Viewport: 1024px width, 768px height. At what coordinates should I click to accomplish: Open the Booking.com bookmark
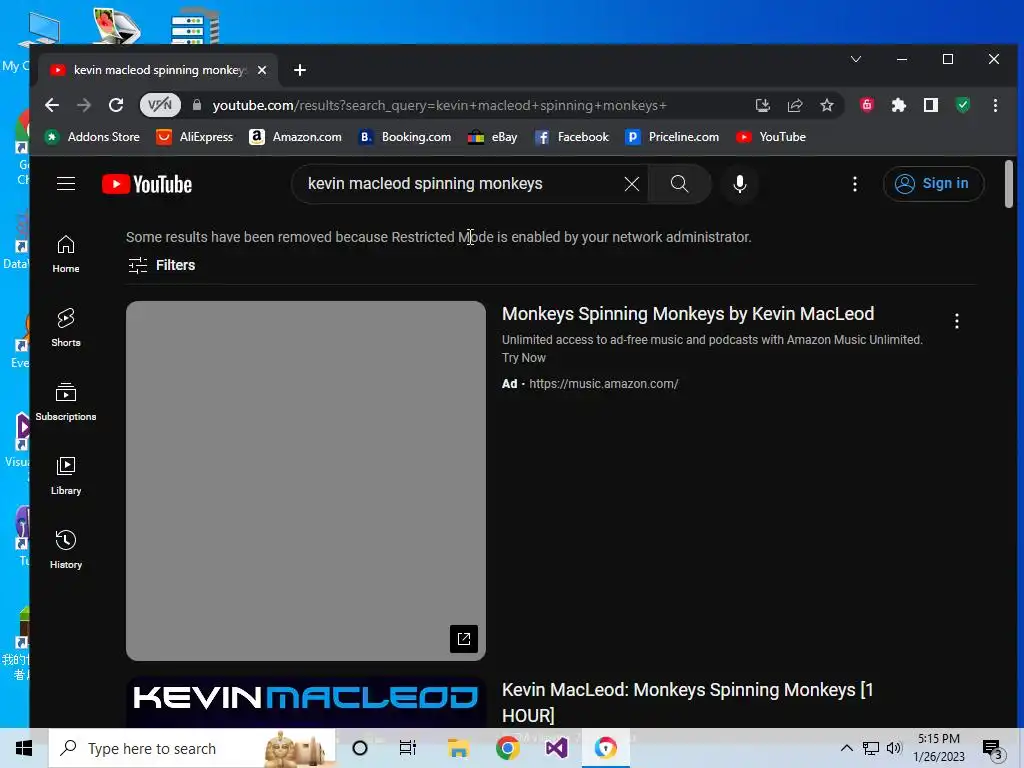[x=404, y=137]
